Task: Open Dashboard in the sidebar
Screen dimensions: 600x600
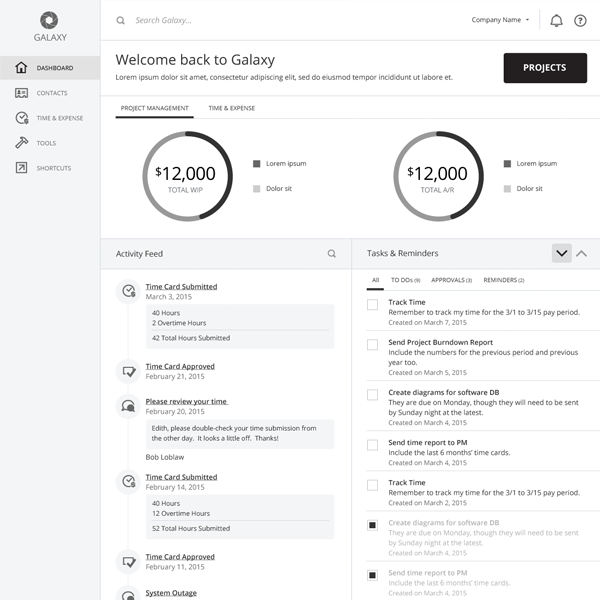Action: (50, 68)
